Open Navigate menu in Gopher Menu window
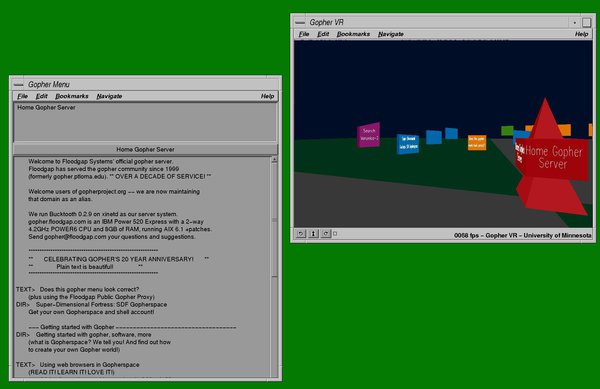Viewport: 600px width, 389px height. 109,96
